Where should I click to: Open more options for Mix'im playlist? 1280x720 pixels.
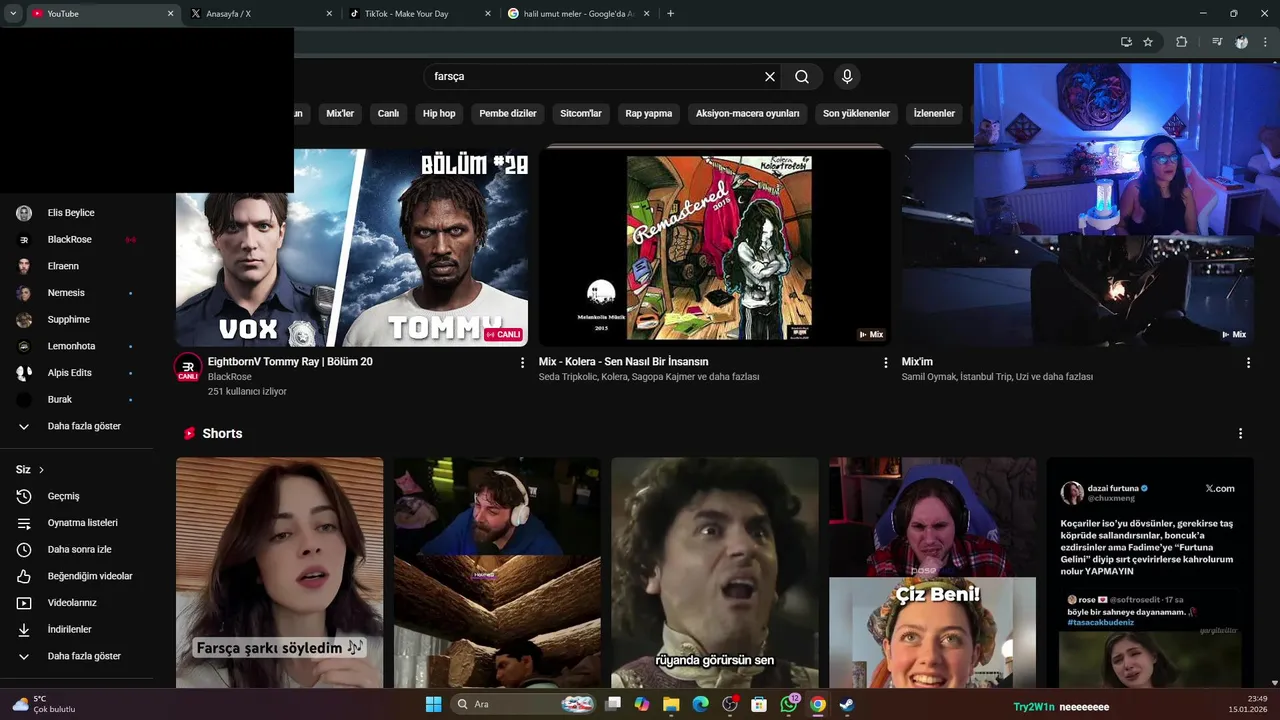pos(1248,363)
